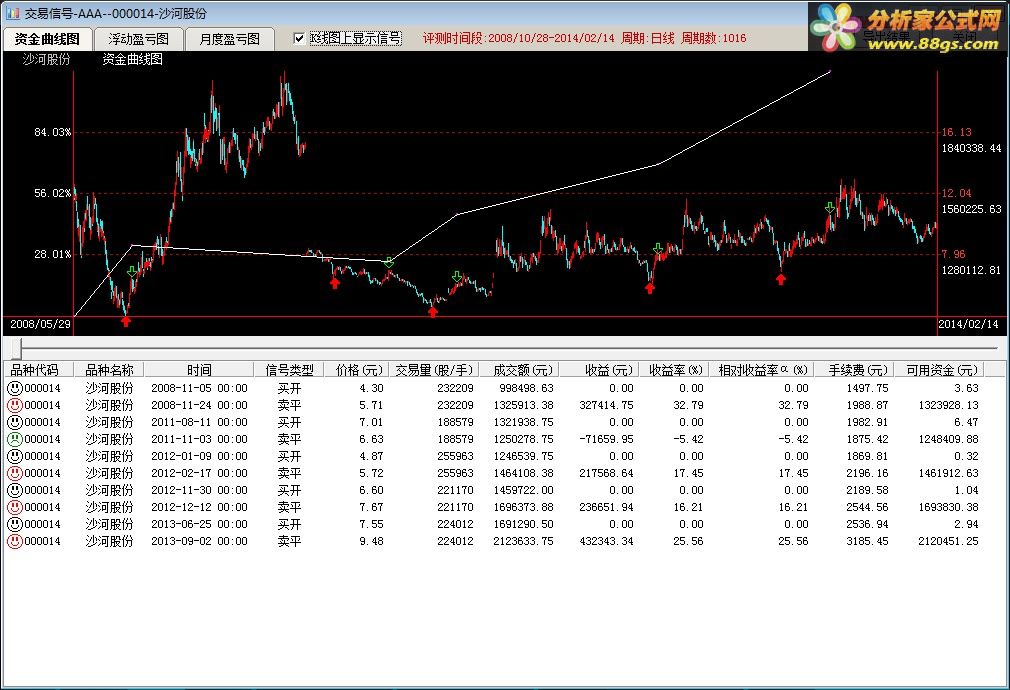Click leftmost red buy arrow at chart bottom
The height and width of the screenshot is (690, 1010).
click(126, 321)
